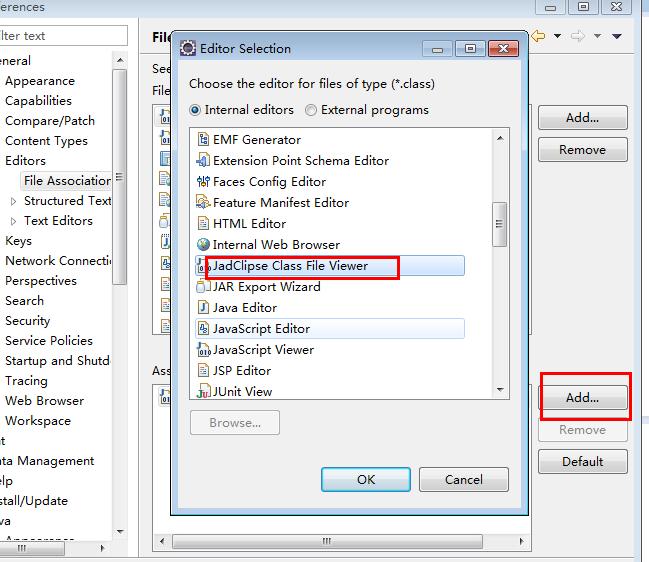Click the JavaScript Viewer icon
The height and width of the screenshot is (562, 649).
tap(203, 350)
